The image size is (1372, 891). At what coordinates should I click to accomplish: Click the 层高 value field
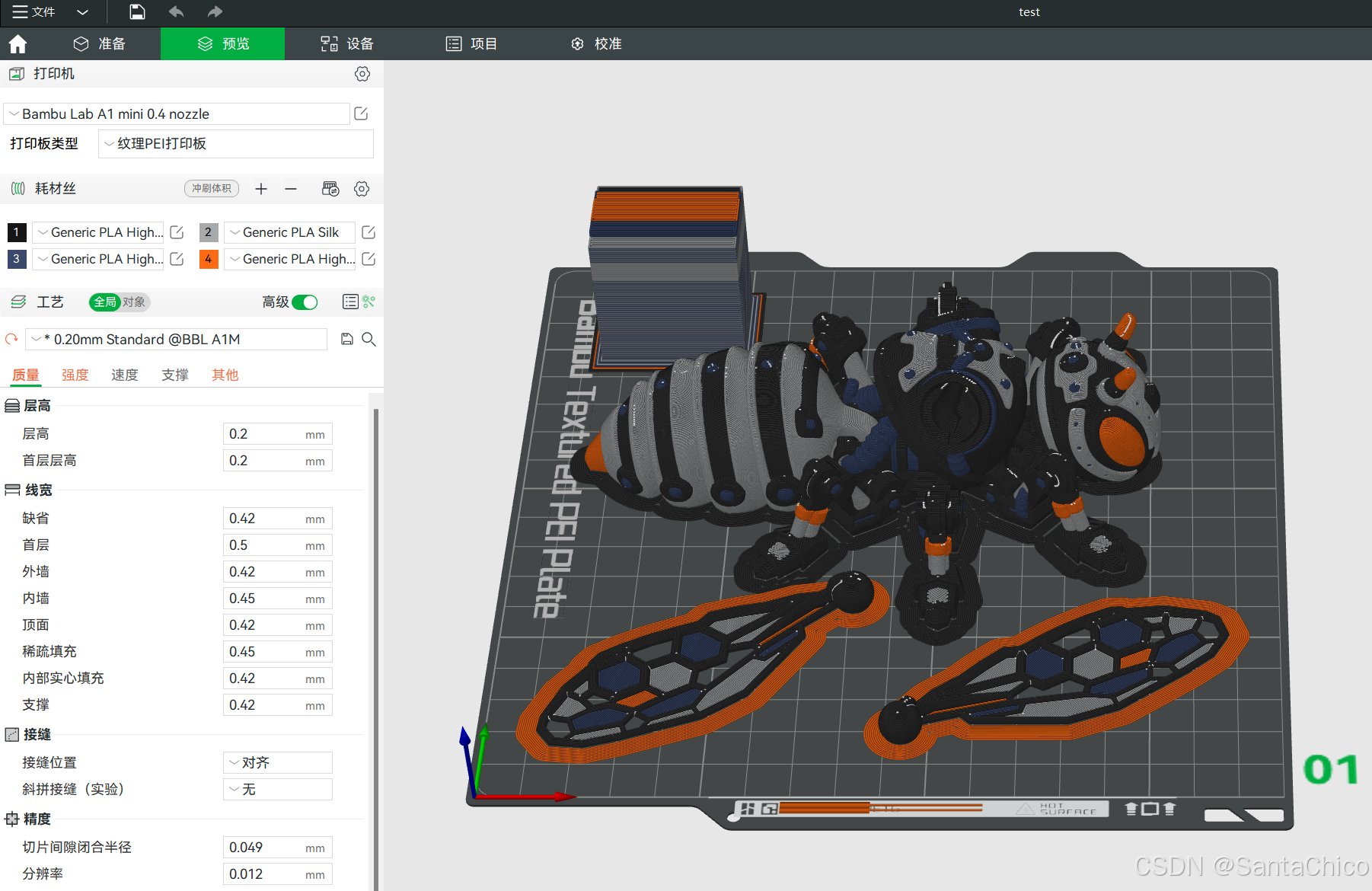(278, 434)
